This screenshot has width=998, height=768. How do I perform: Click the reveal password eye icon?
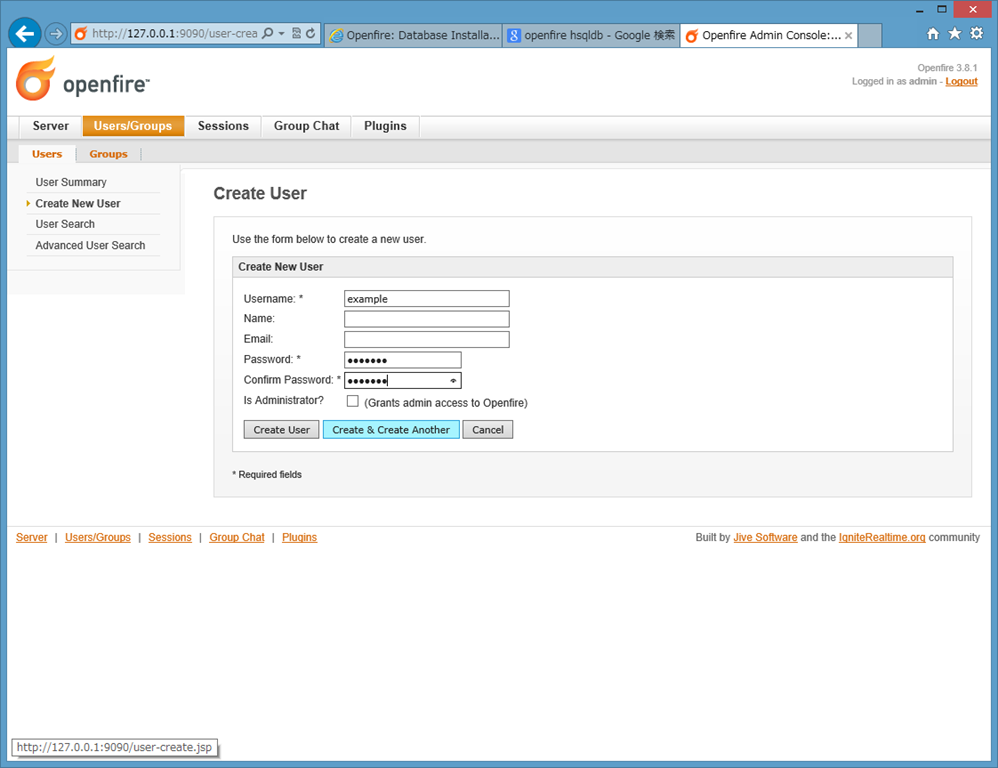(x=453, y=381)
